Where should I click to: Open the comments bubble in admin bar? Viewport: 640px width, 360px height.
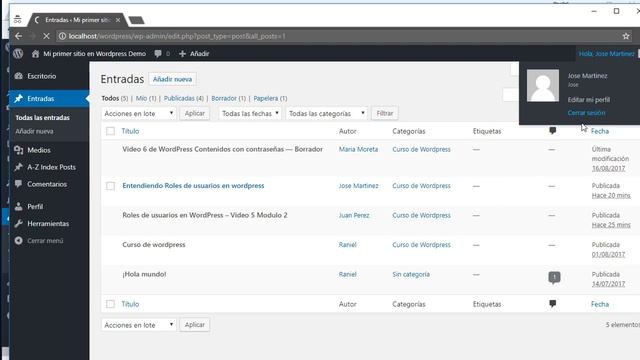(x=158, y=53)
